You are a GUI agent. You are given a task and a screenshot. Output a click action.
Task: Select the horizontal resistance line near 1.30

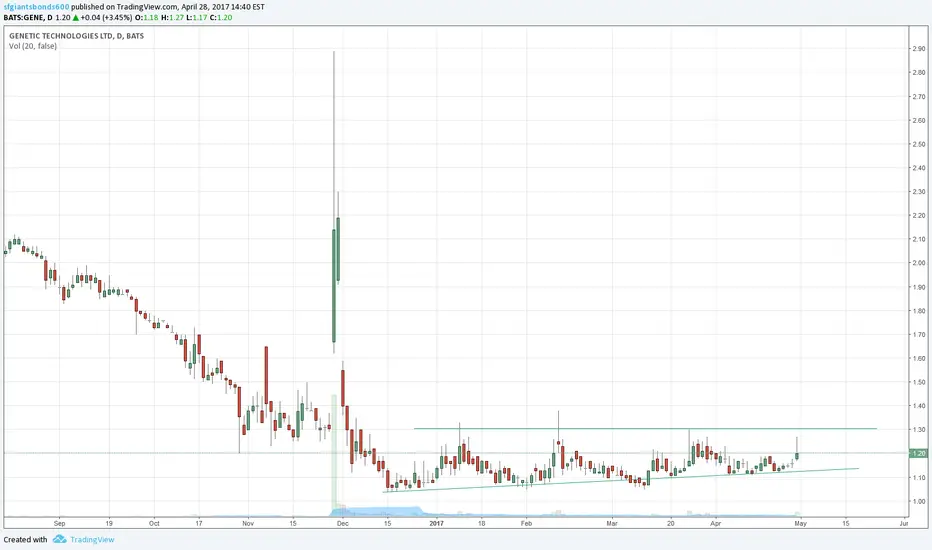[x=645, y=429]
